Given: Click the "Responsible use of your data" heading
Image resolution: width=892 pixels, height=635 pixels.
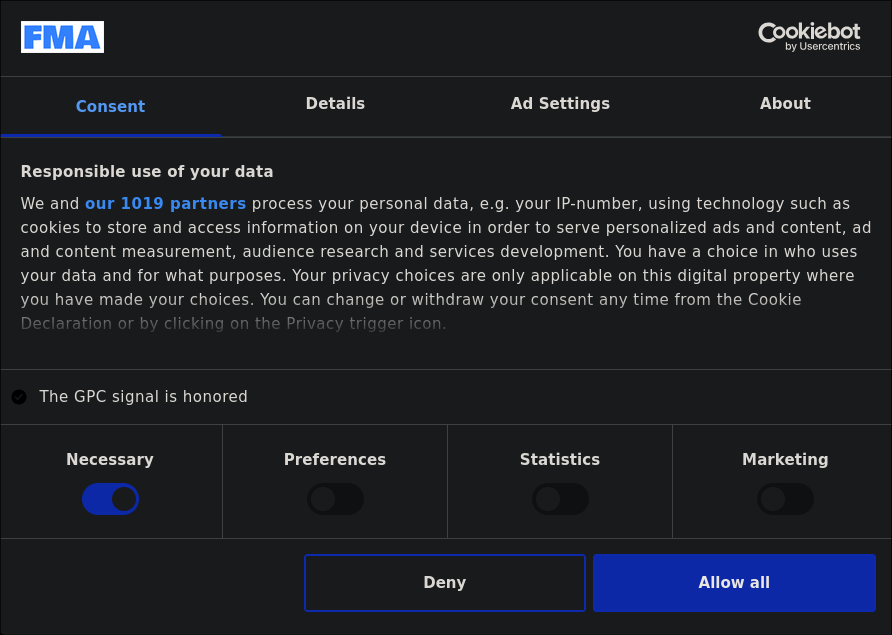Looking at the screenshot, I should 147,172.
